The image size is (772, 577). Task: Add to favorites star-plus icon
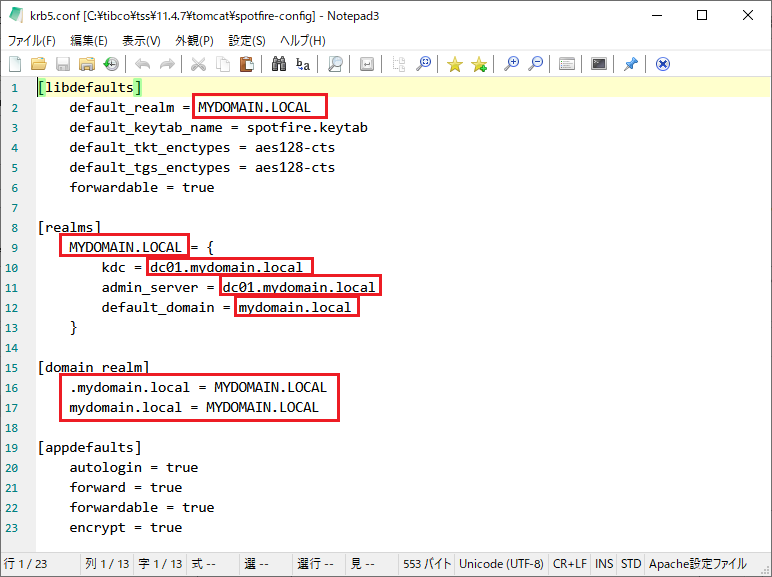tap(479, 64)
